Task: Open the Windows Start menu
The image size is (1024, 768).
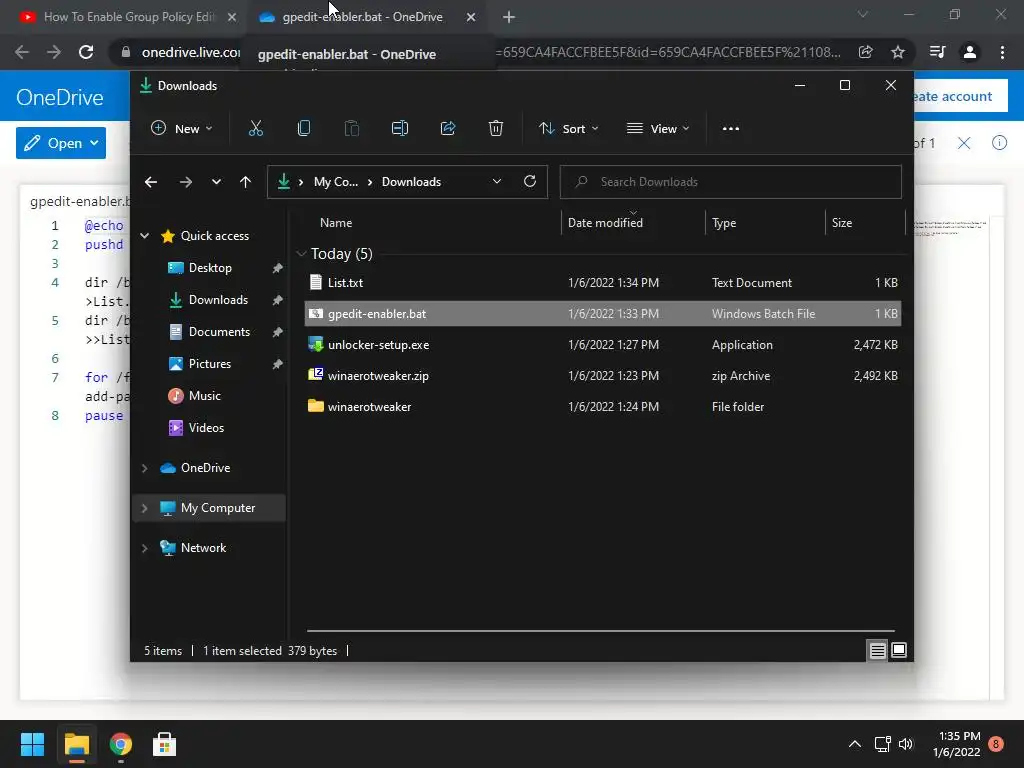Action: tap(33, 744)
